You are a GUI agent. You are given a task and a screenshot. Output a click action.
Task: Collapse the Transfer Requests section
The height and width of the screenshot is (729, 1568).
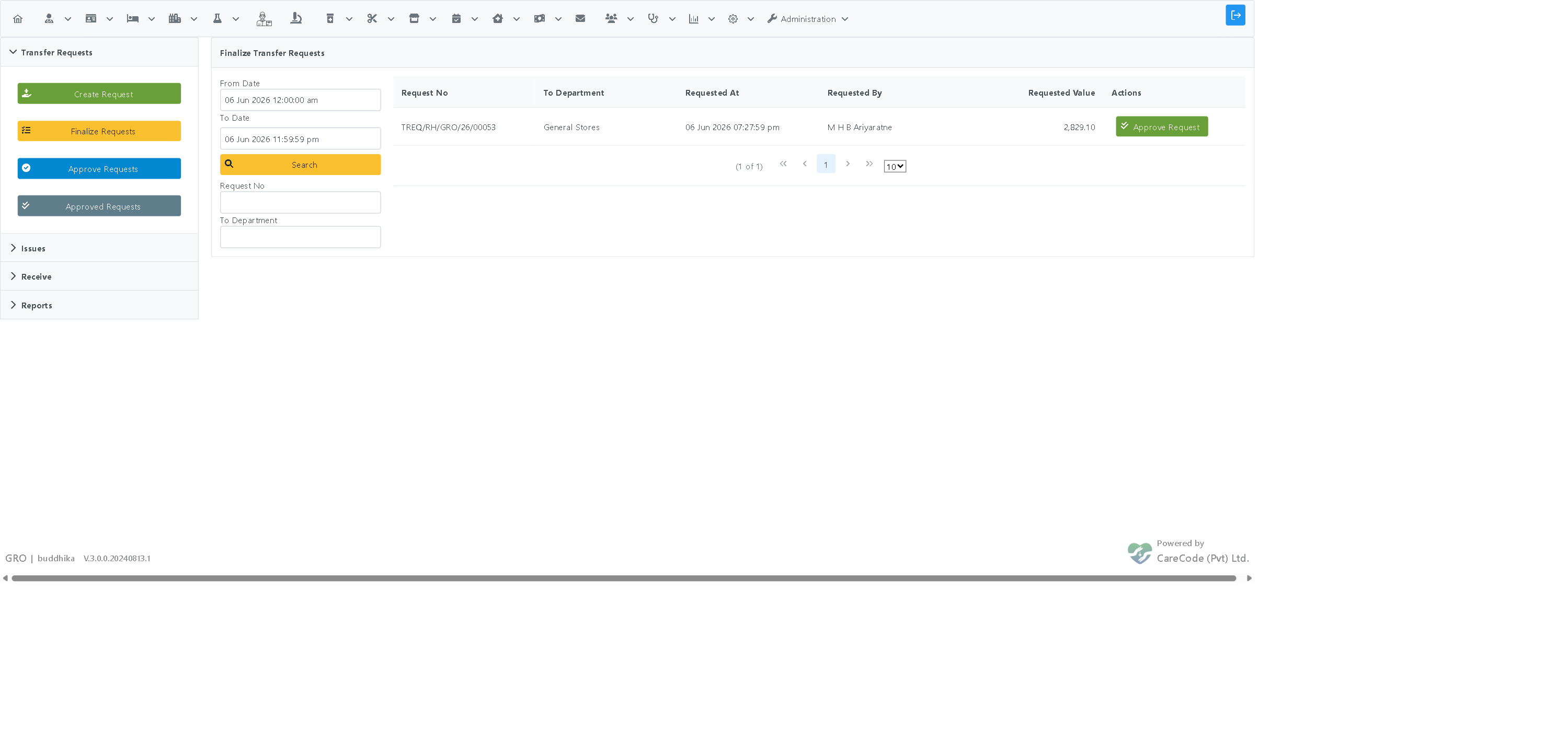[99, 52]
